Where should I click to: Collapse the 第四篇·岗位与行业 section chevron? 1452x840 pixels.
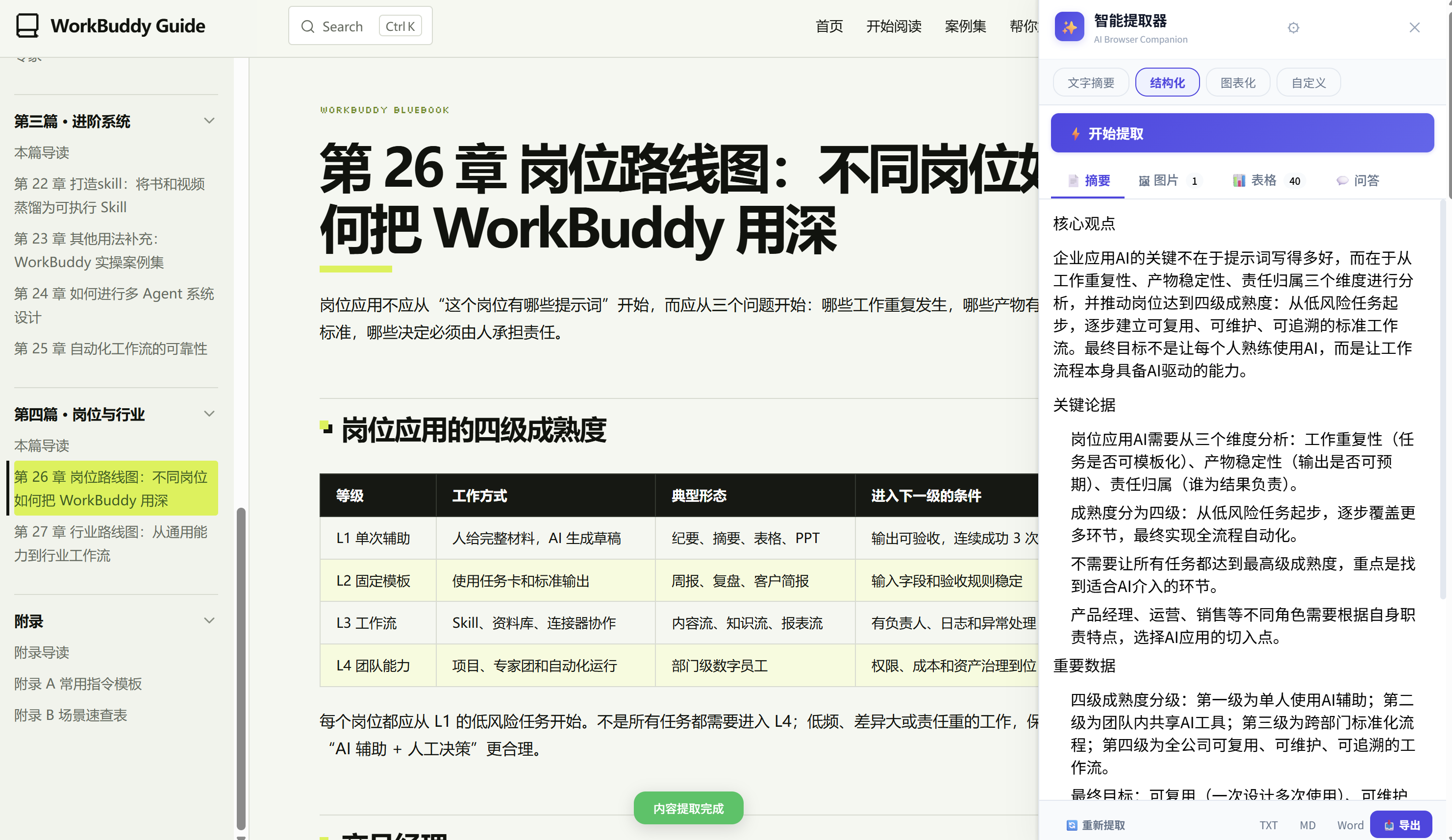pyautogui.click(x=209, y=414)
